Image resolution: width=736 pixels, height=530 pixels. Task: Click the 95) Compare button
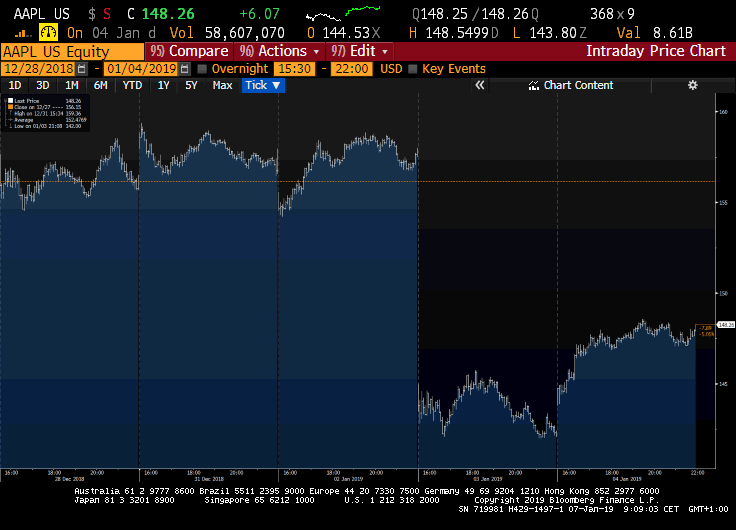189,51
